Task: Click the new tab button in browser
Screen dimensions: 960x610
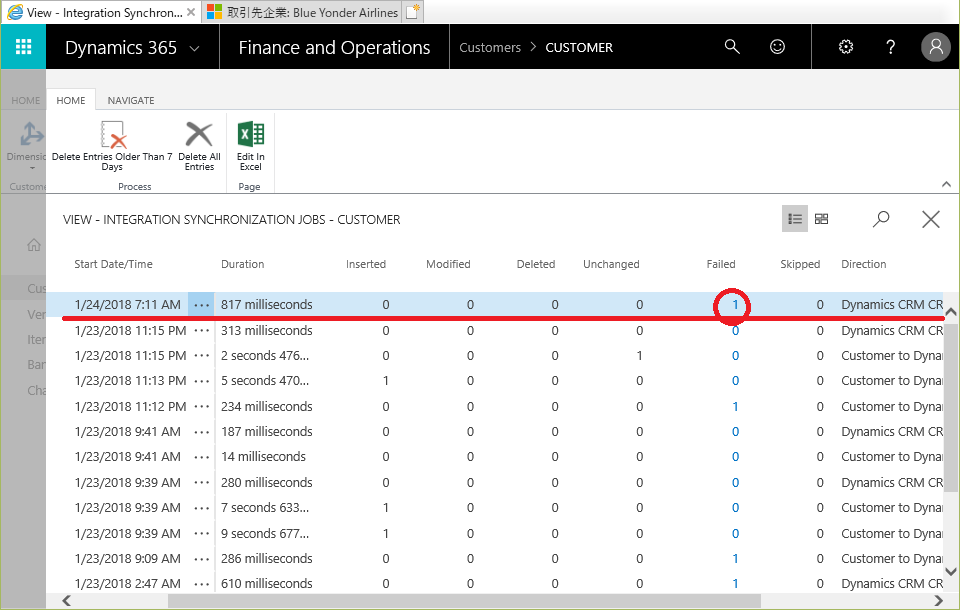Action: (413, 12)
